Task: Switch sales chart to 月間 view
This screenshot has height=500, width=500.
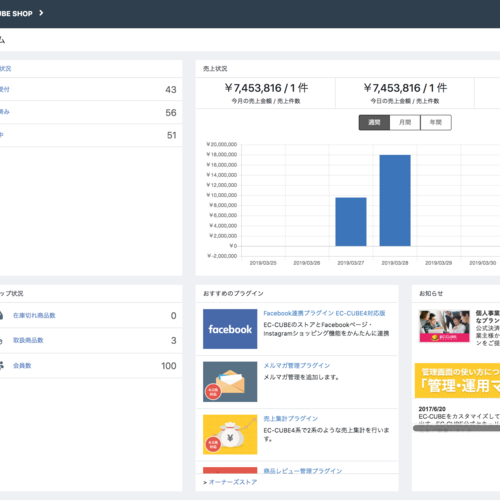Action: click(405, 122)
